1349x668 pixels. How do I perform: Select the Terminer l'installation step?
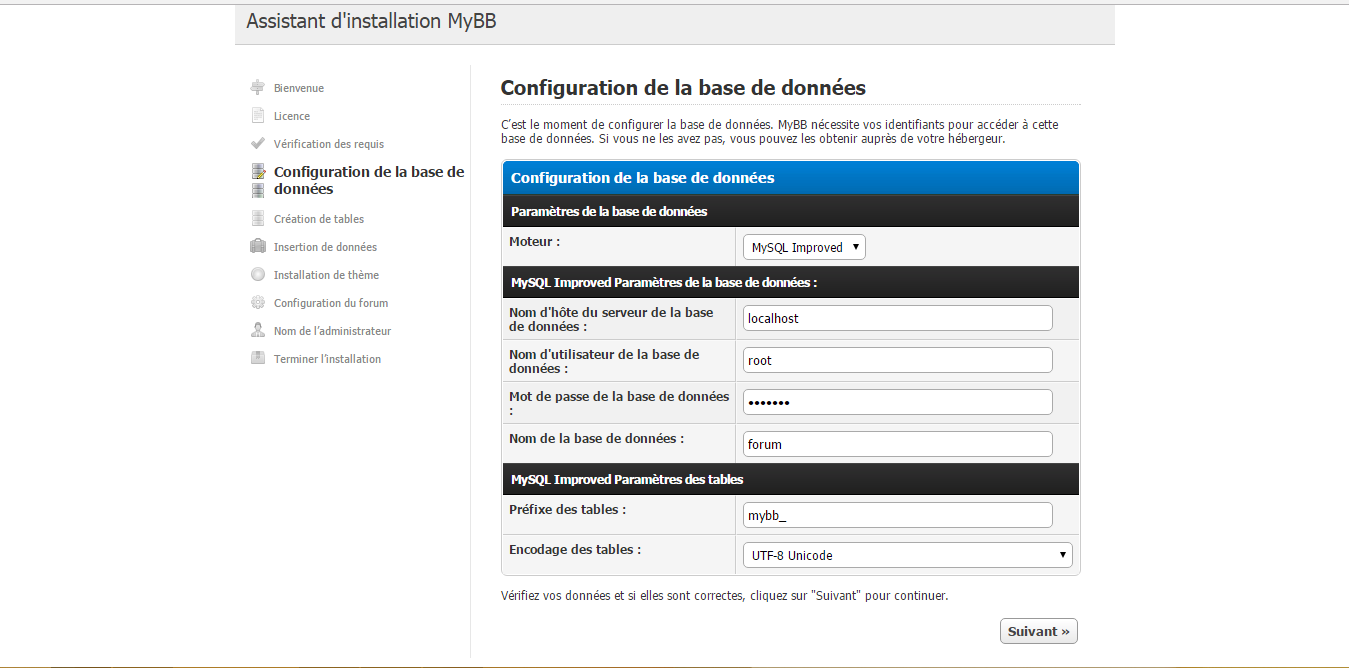pos(327,359)
